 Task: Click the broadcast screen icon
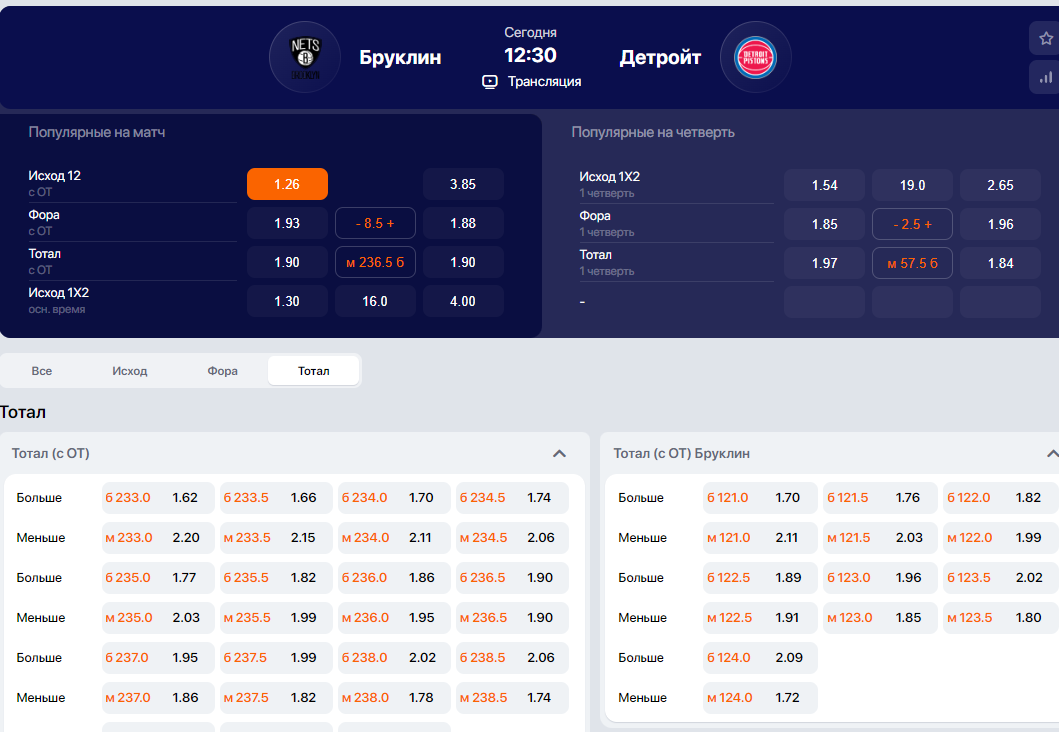coord(490,82)
